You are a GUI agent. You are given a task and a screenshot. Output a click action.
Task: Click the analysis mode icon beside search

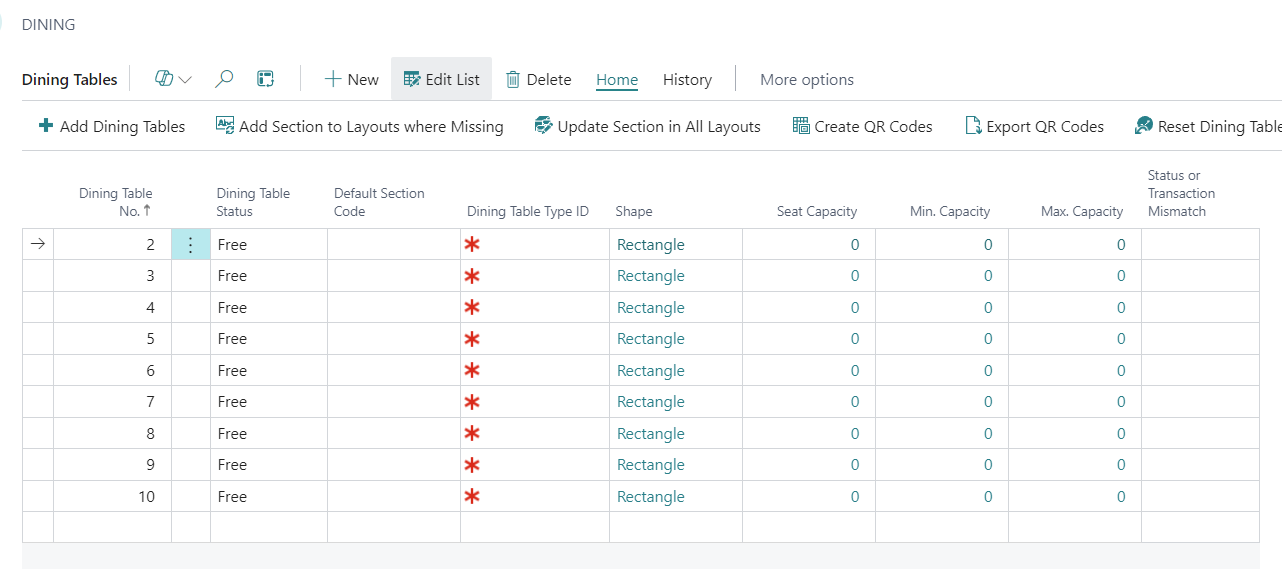coord(266,79)
